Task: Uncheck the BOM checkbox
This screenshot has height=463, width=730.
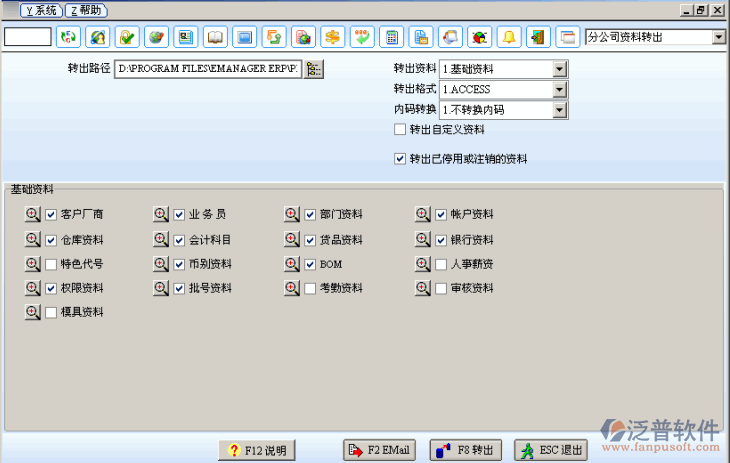Action: click(310, 265)
